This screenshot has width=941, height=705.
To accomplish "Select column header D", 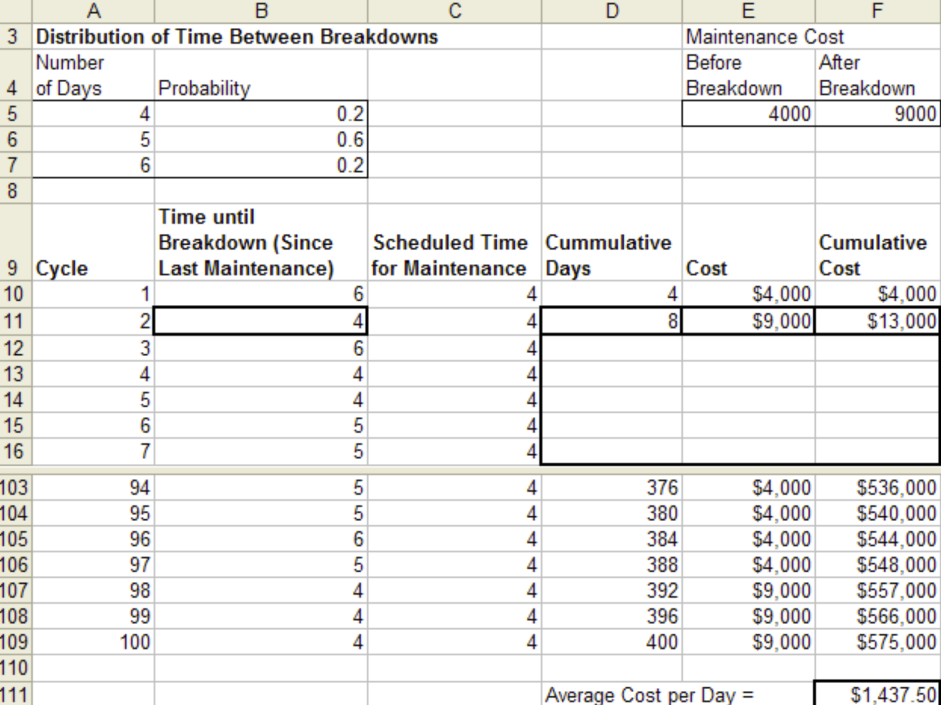I will 613,11.
